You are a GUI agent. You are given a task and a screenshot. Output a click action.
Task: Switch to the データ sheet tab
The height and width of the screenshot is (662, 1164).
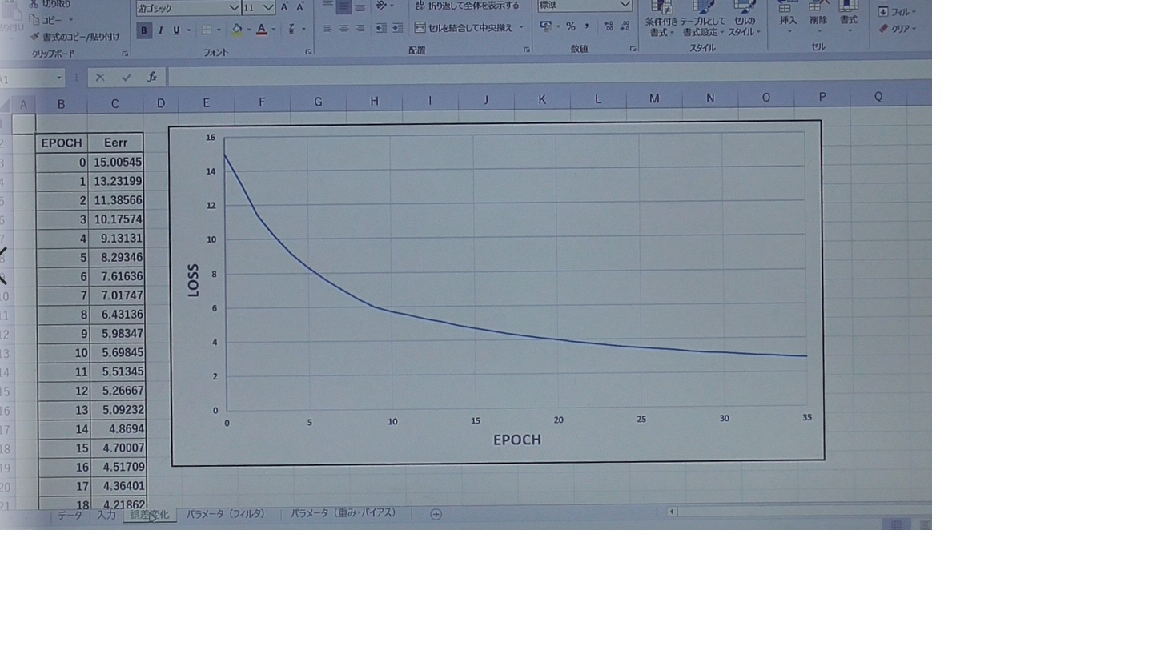(x=69, y=515)
